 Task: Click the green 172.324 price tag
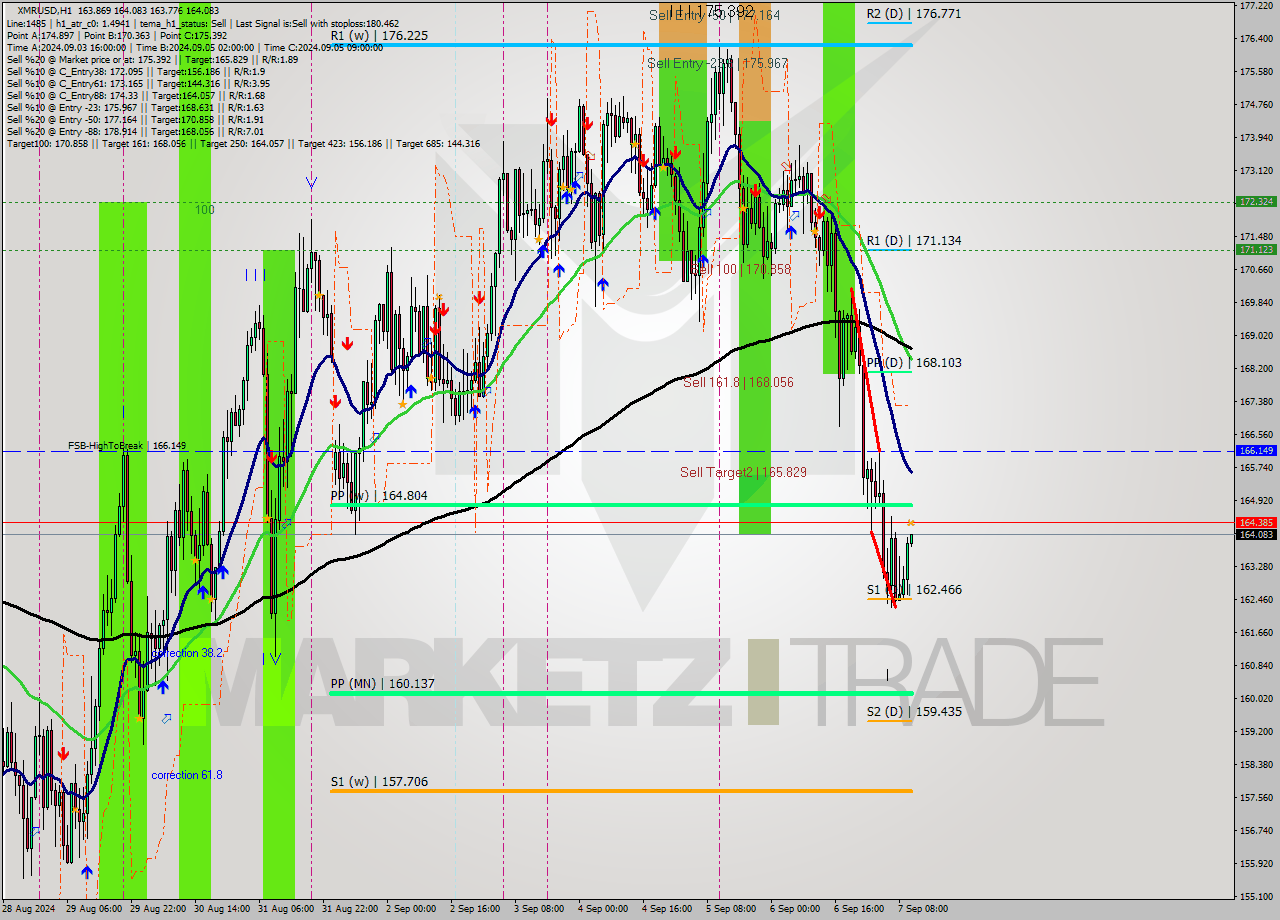point(1256,202)
